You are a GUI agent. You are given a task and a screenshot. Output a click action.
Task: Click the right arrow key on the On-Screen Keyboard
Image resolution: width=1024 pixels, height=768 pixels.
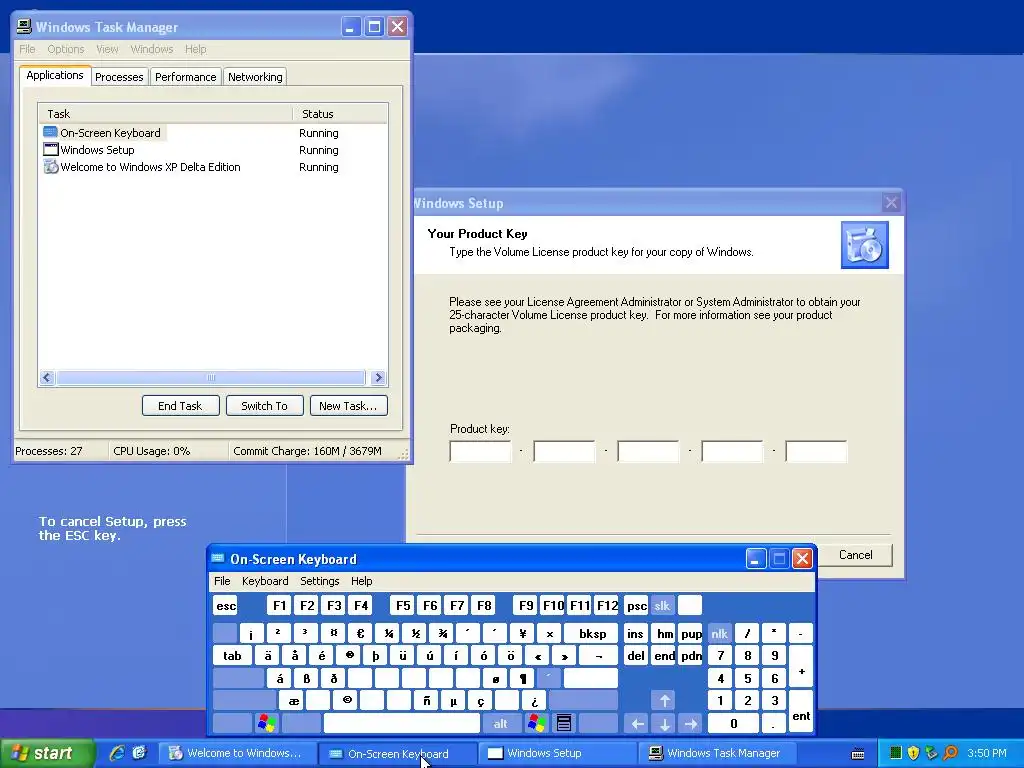[x=691, y=723]
